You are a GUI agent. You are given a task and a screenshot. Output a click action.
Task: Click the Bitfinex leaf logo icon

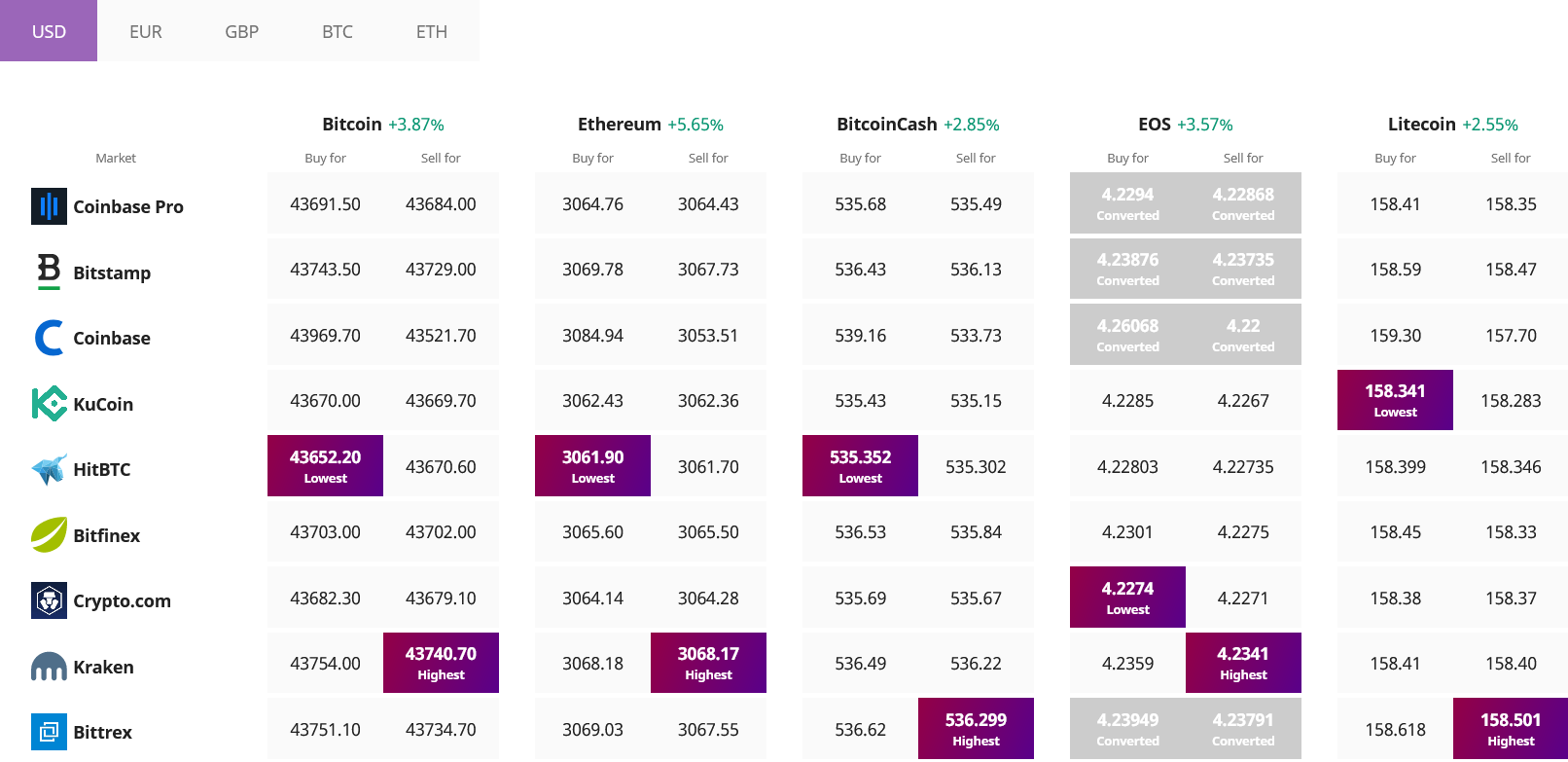49,534
